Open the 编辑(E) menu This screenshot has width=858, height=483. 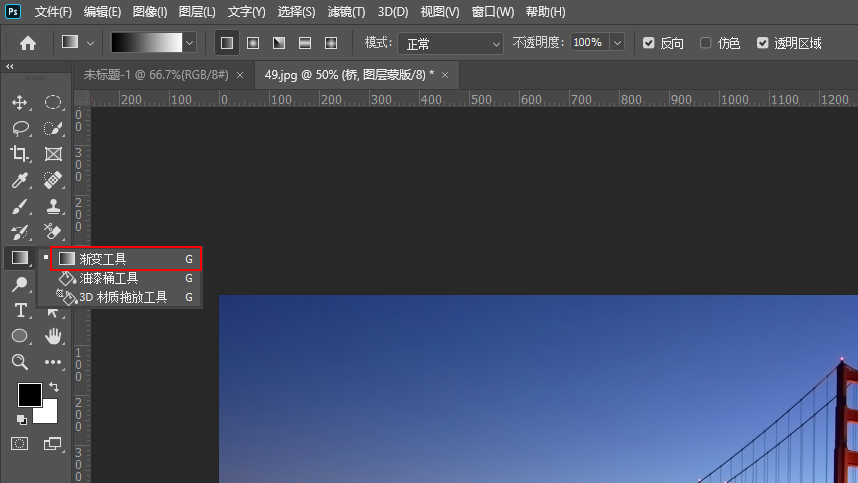[102, 11]
